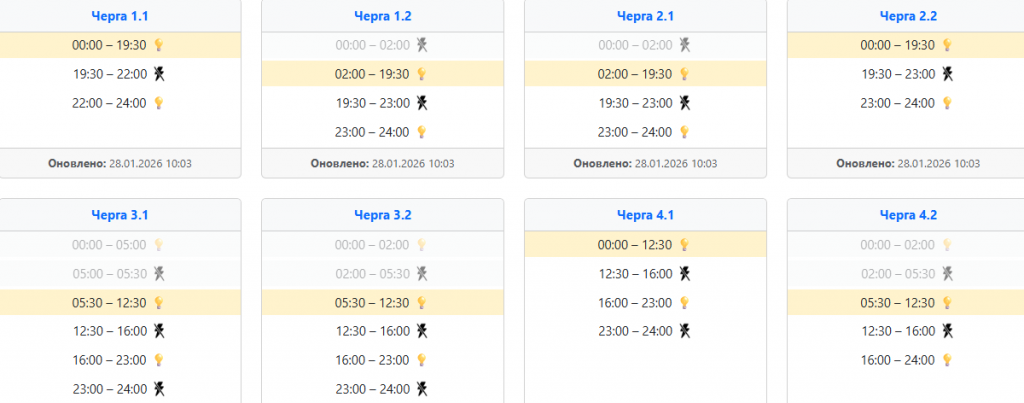Image resolution: width=1024 pixels, height=403 pixels.
Task: Click the Черга 4.2 header
Action: [x=908, y=215]
